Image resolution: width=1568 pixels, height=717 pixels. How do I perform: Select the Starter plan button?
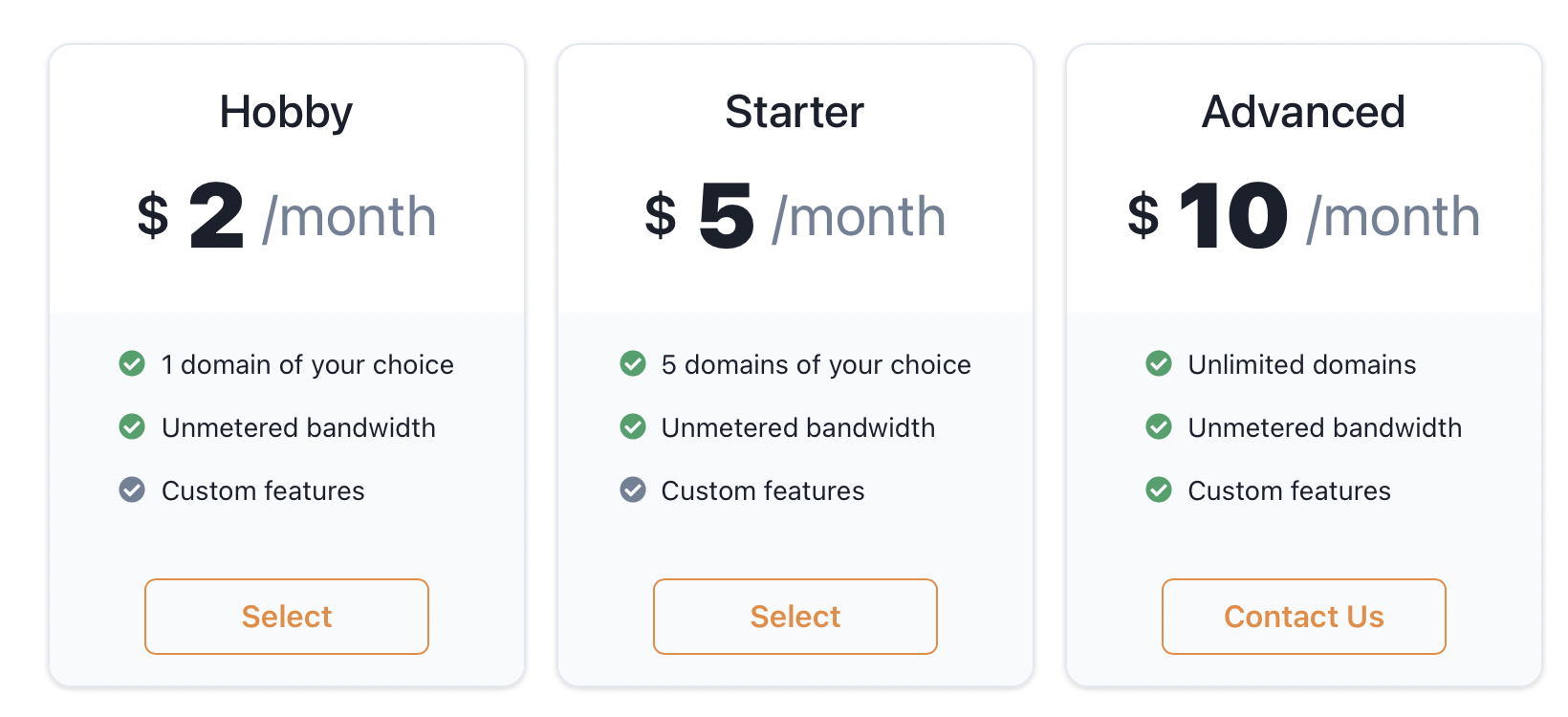(795, 617)
